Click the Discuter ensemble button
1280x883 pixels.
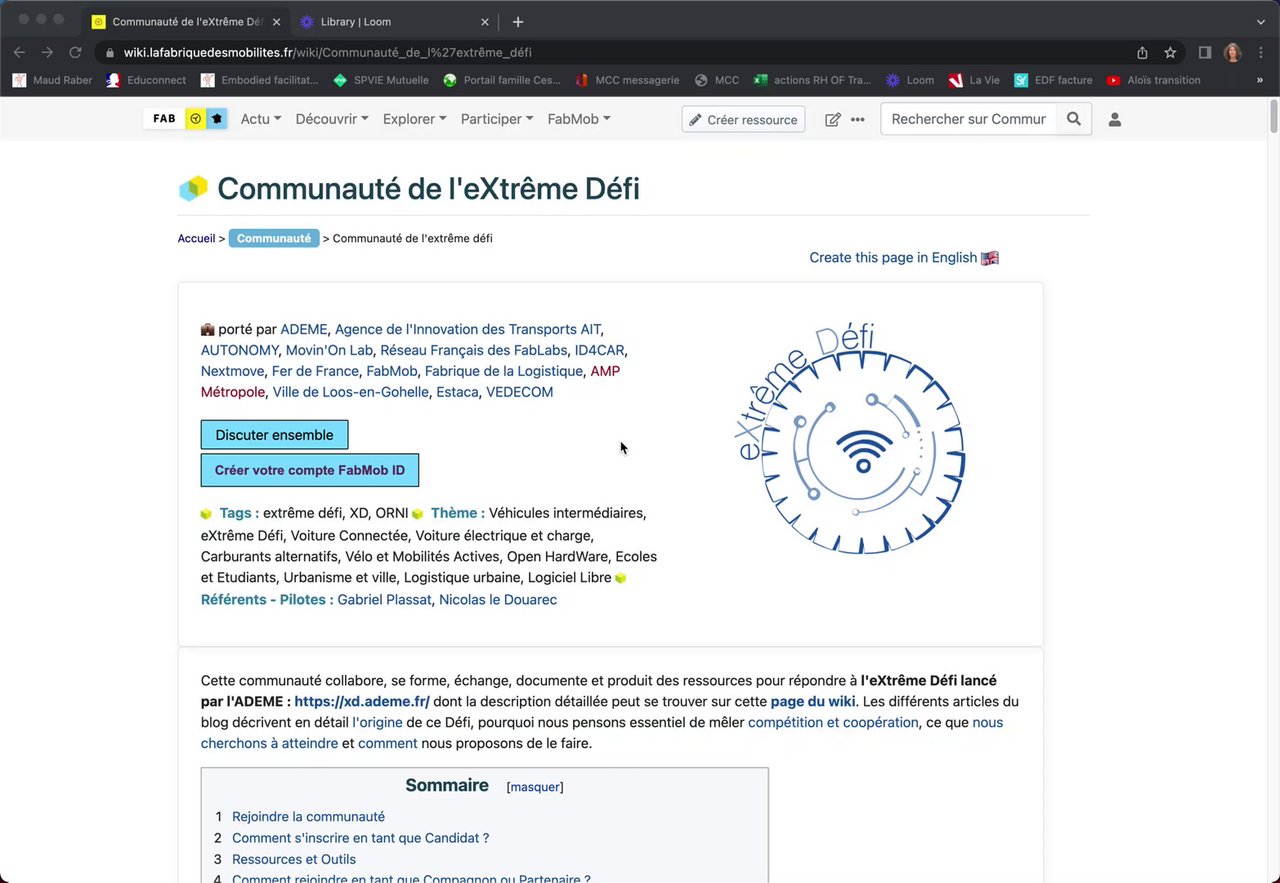(274, 435)
